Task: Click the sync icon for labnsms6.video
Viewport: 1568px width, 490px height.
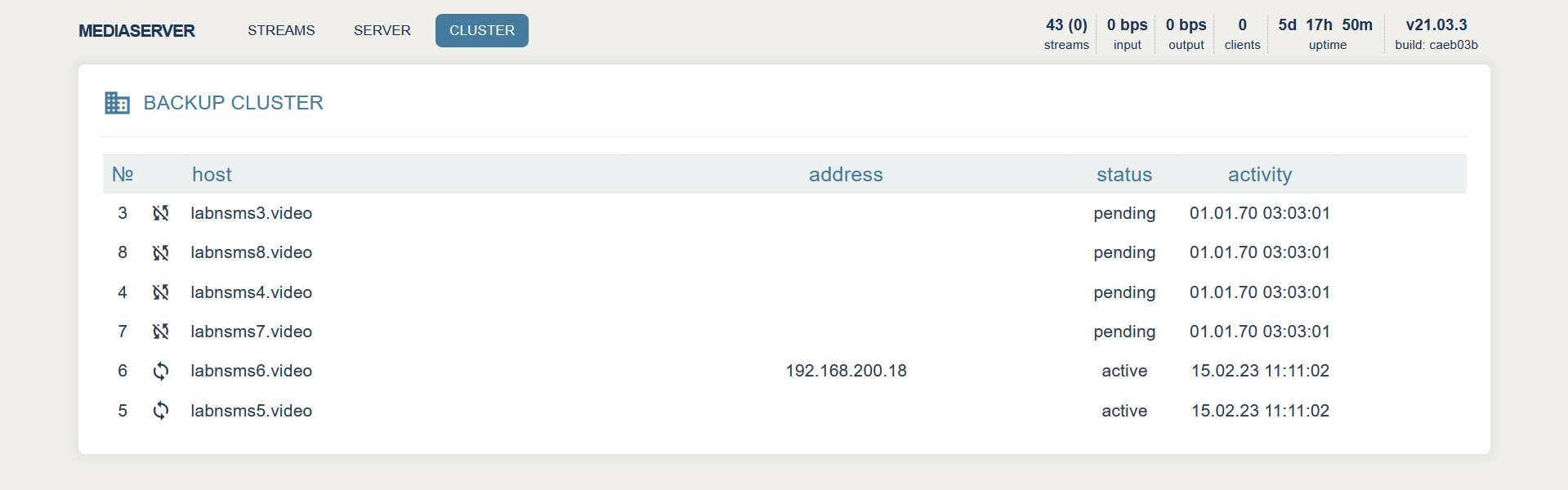Action: click(161, 372)
